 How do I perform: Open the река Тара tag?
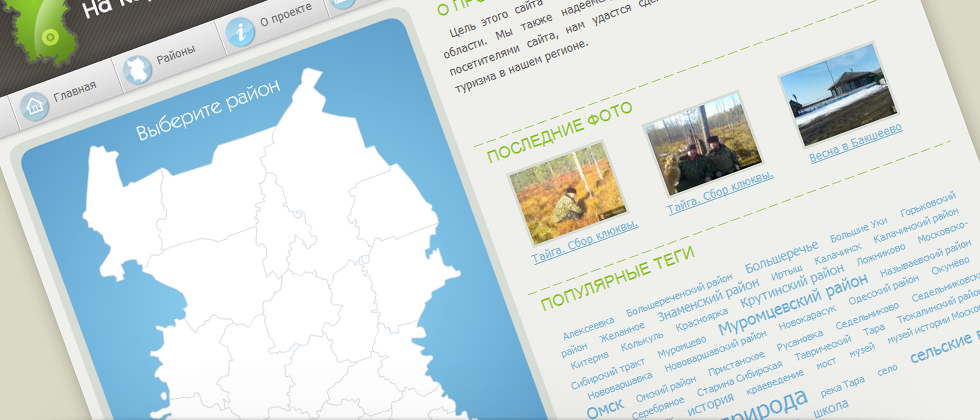[842, 385]
